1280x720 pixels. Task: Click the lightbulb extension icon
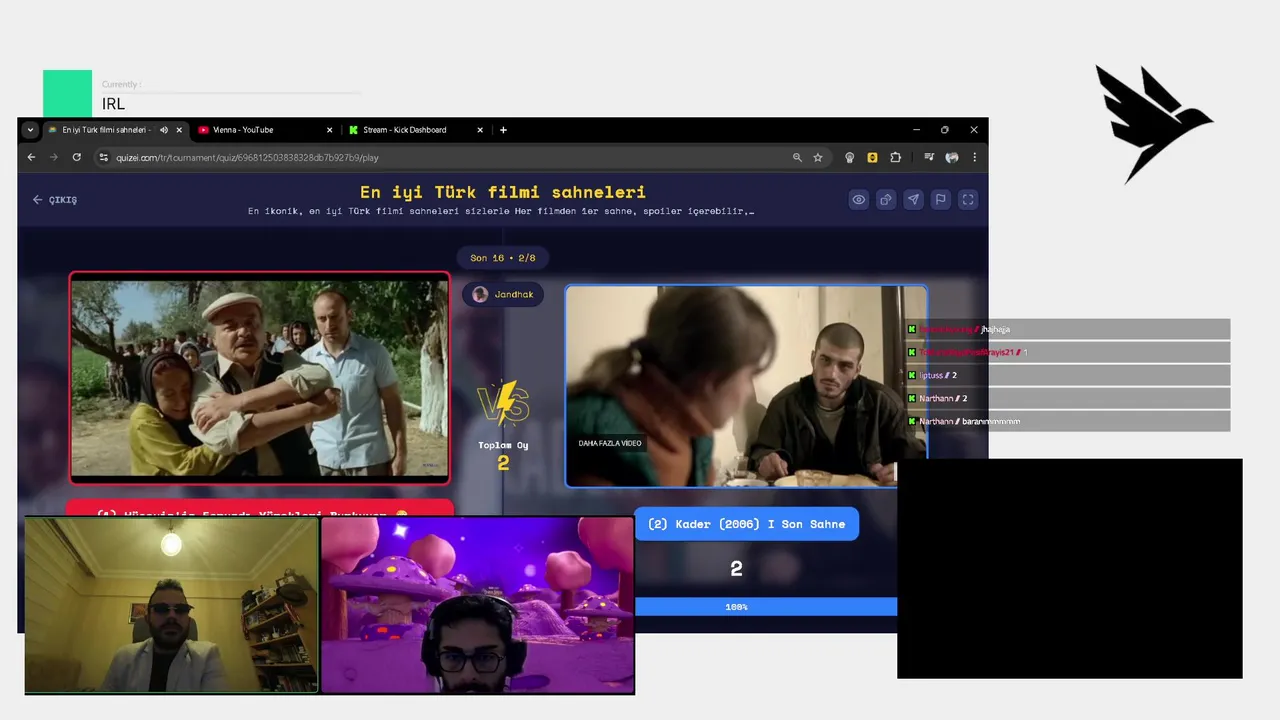(x=850, y=157)
